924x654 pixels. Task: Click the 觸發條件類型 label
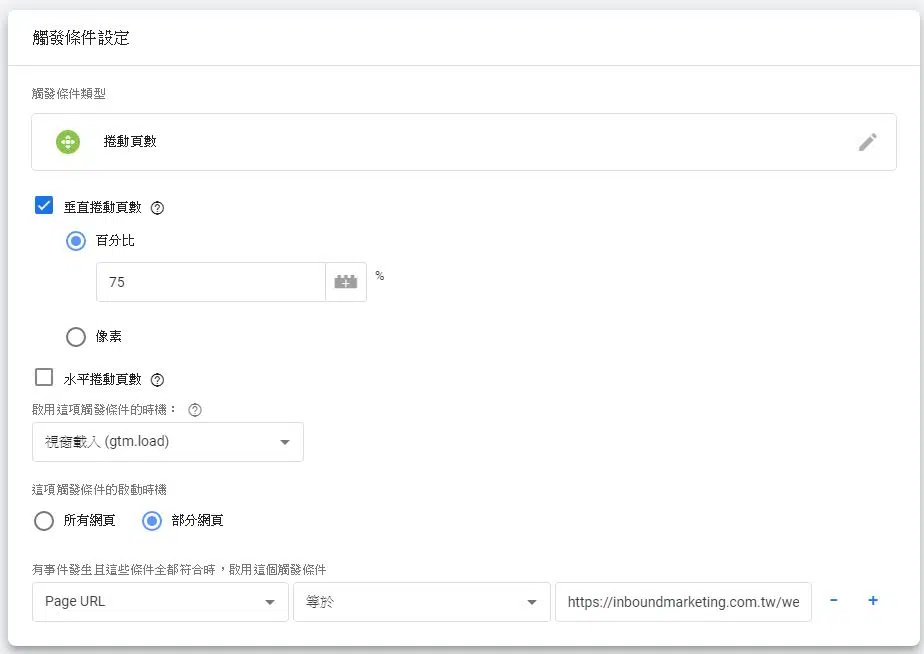(69, 94)
